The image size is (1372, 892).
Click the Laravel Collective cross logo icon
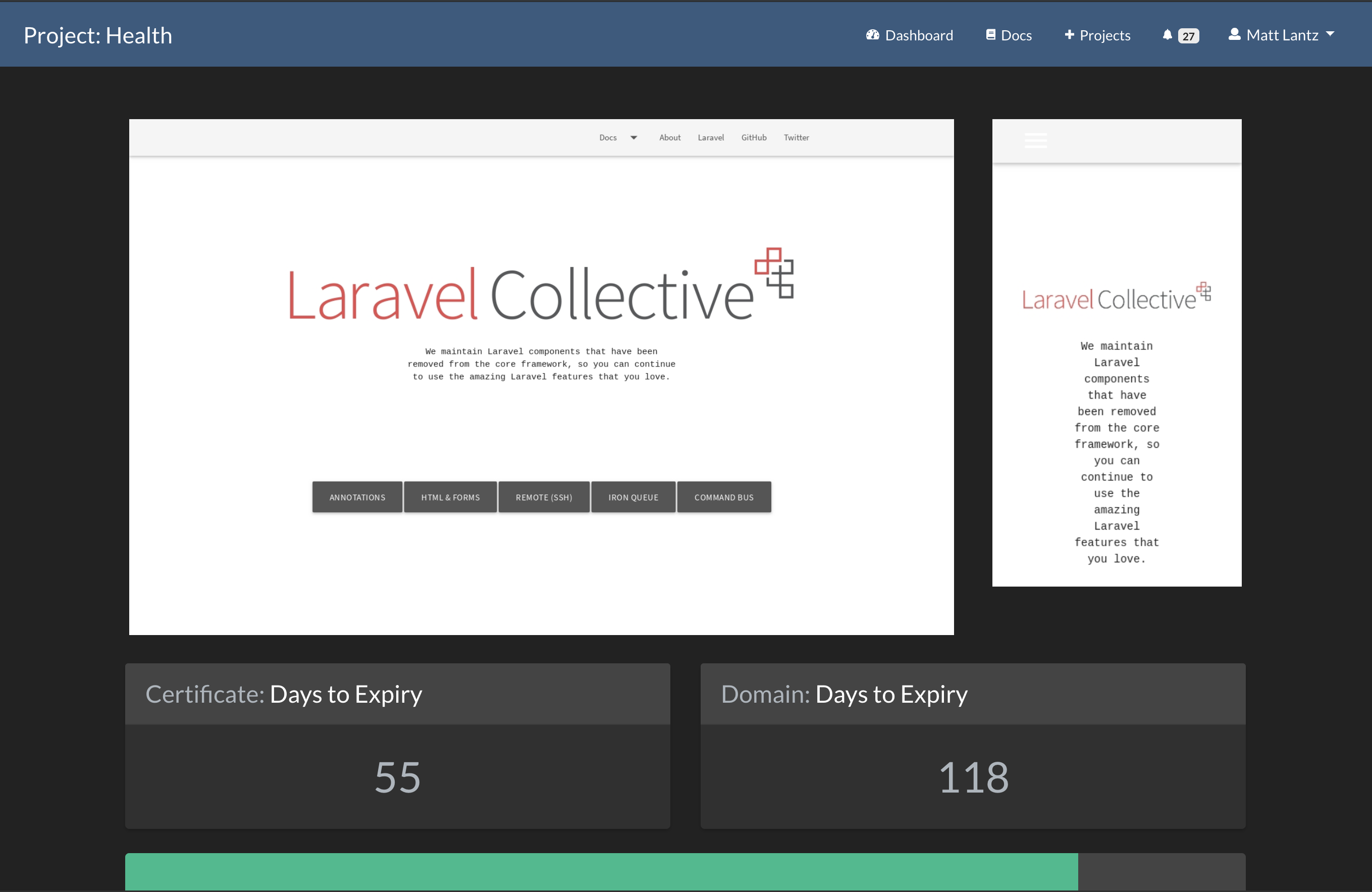[x=774, y=273]
